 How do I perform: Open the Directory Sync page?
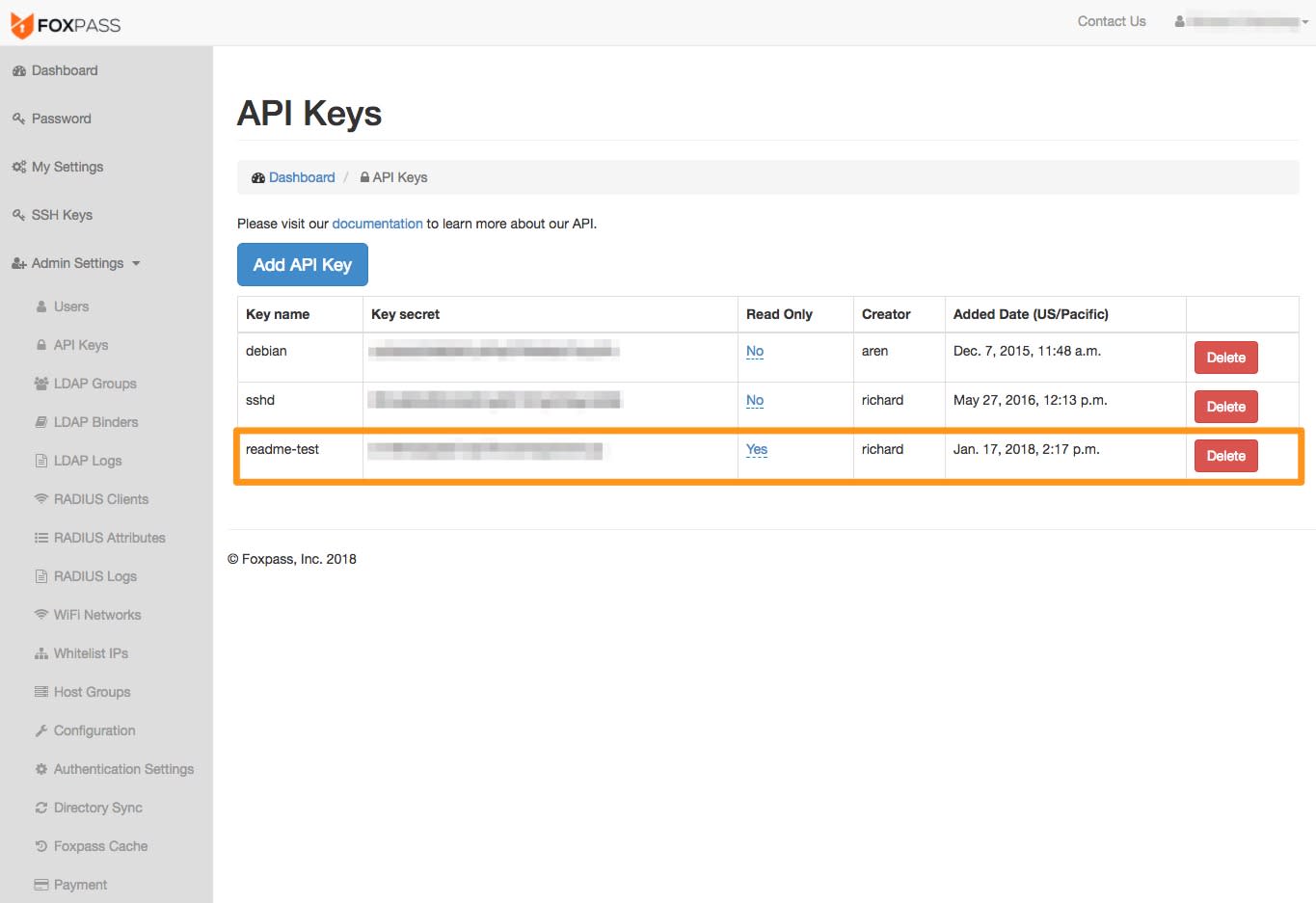pos(96,807)
